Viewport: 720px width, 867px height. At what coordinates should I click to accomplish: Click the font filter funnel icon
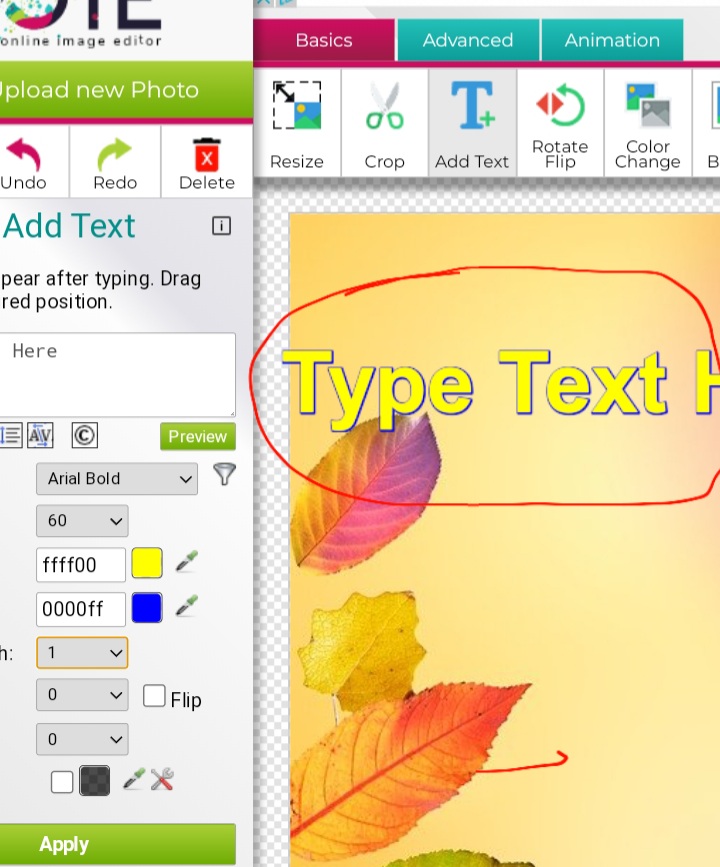225,474
